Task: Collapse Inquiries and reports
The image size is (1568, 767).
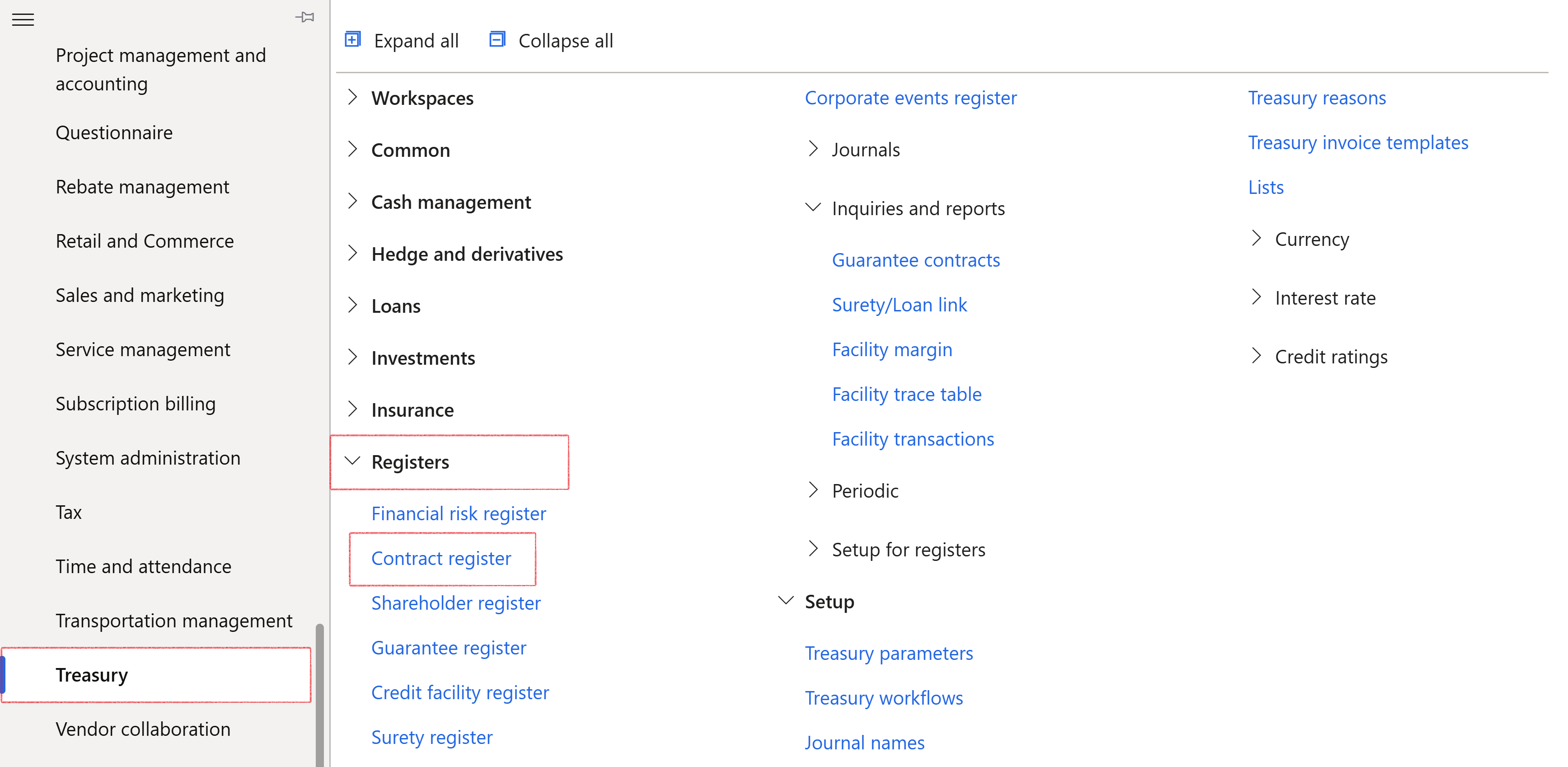Action: pyautogui.click(x=813, y=208)
